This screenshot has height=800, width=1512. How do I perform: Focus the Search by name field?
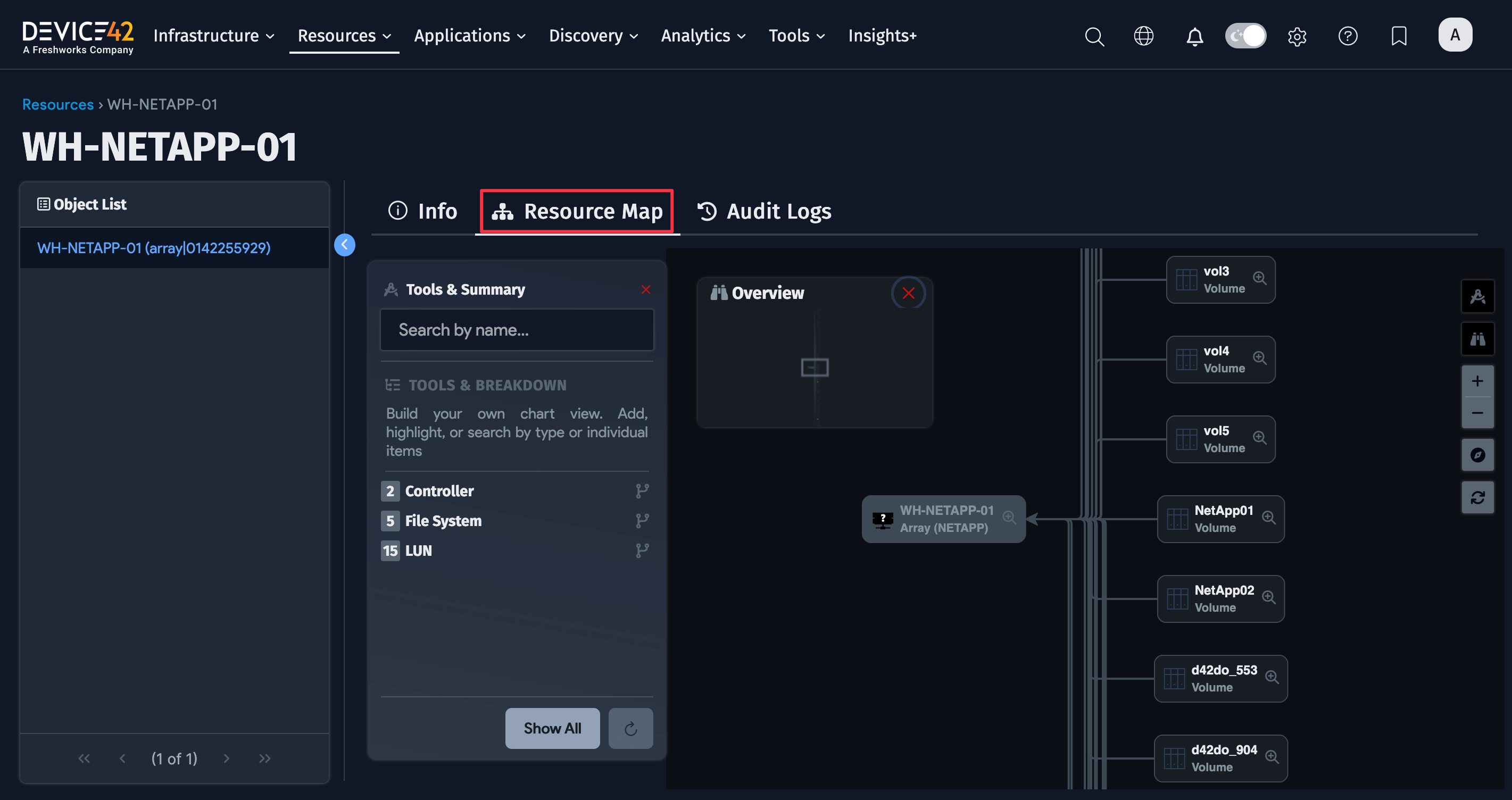(517, 330)
